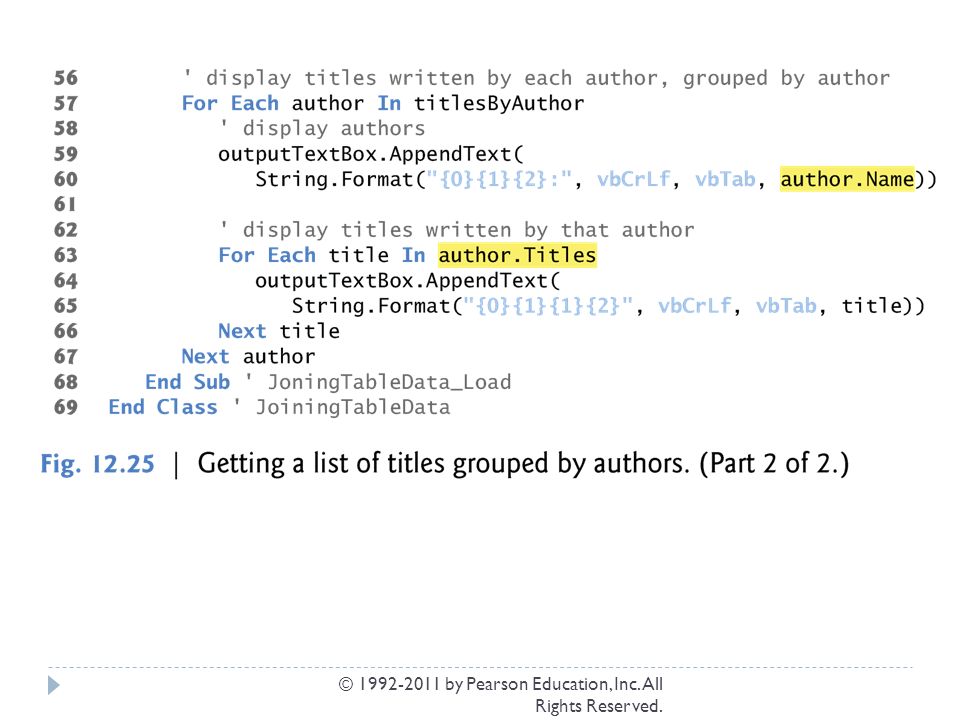
Task: Click 'End Sub' keyword
Action: (x=187, y=381)
